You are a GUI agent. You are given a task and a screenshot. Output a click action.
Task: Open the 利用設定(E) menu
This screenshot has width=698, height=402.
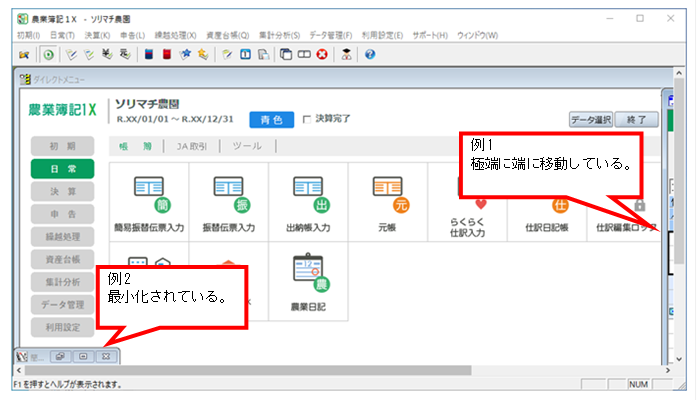[x=382, y=35]
